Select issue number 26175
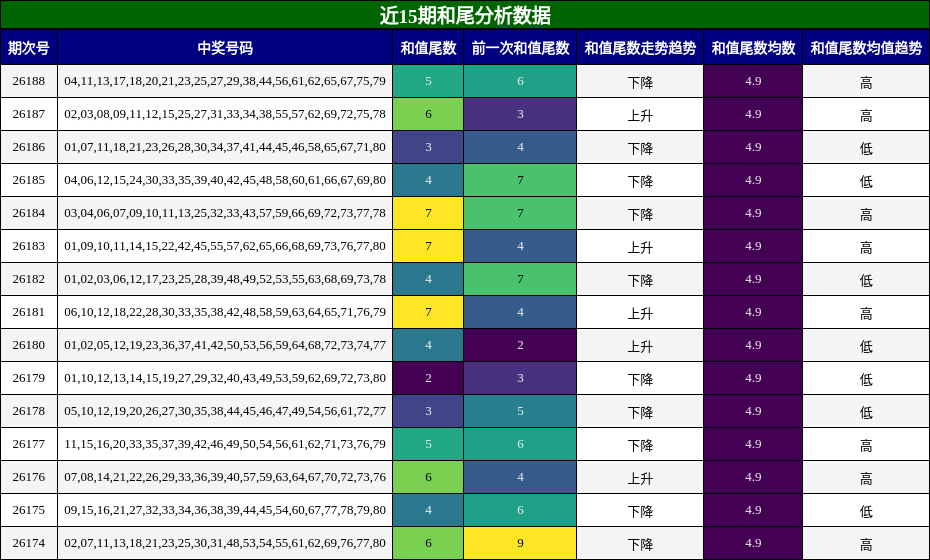 pos(28,510)
